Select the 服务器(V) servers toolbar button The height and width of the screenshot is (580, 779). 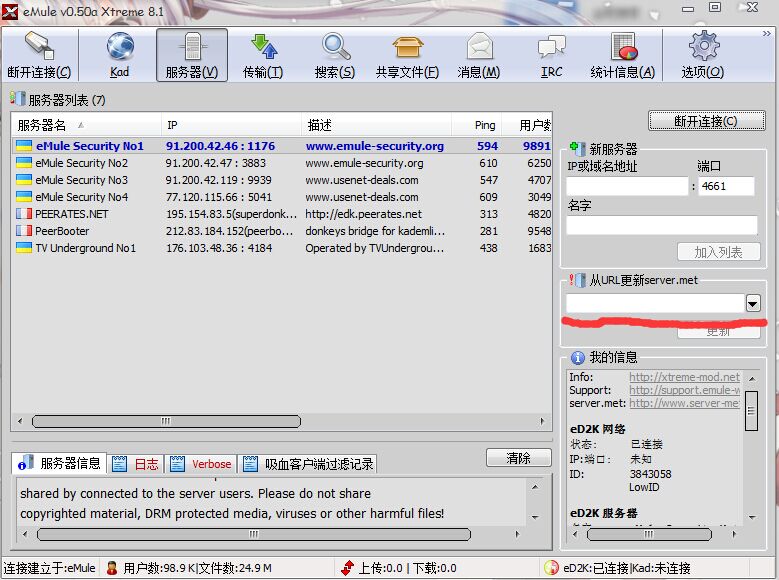click(192, 55)
